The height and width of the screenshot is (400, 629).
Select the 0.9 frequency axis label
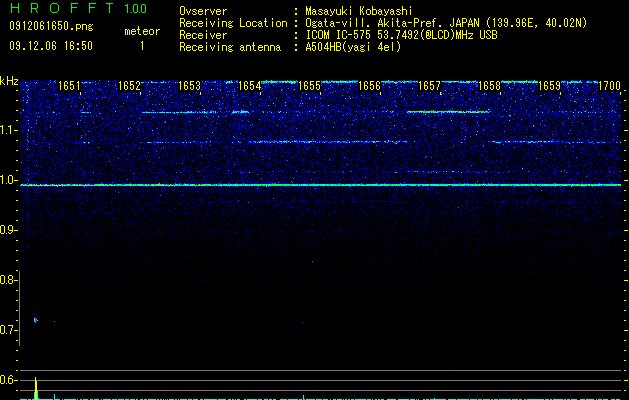pyautogui.click(x=8, y=230)
